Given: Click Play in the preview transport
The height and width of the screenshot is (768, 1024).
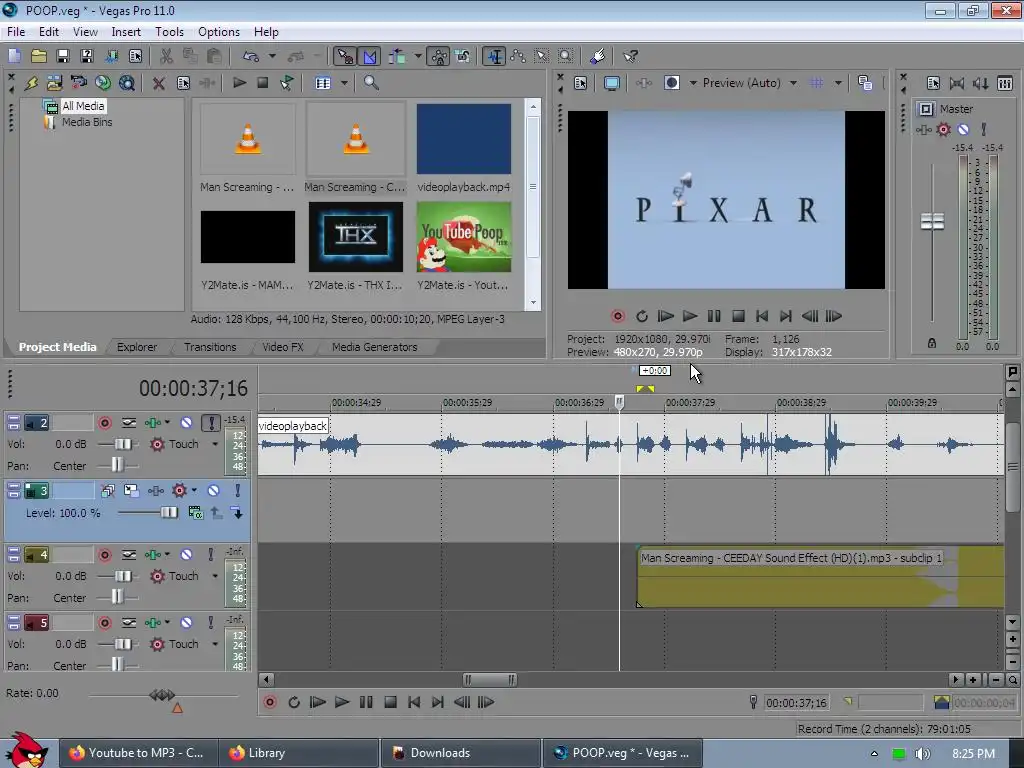Looking at the screenshot, I should (690, 316).
